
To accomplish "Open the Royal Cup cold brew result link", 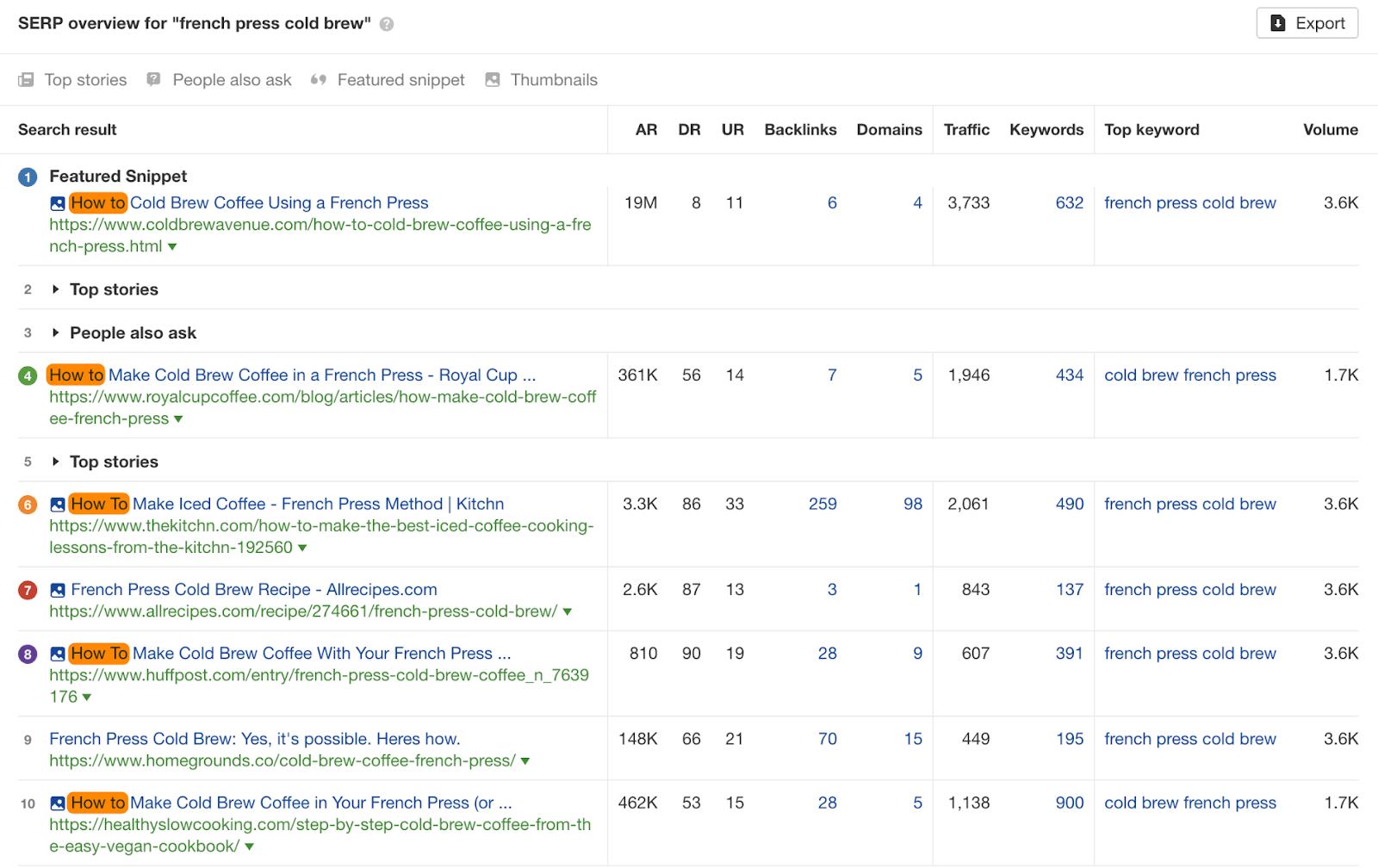I will point(321,375).
